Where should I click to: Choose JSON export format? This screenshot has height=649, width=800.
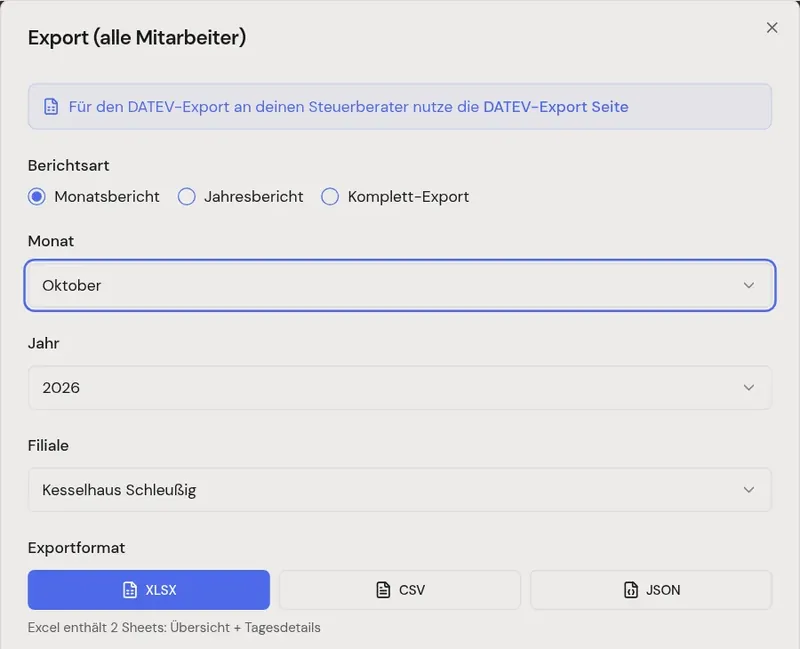click(651, 590)
